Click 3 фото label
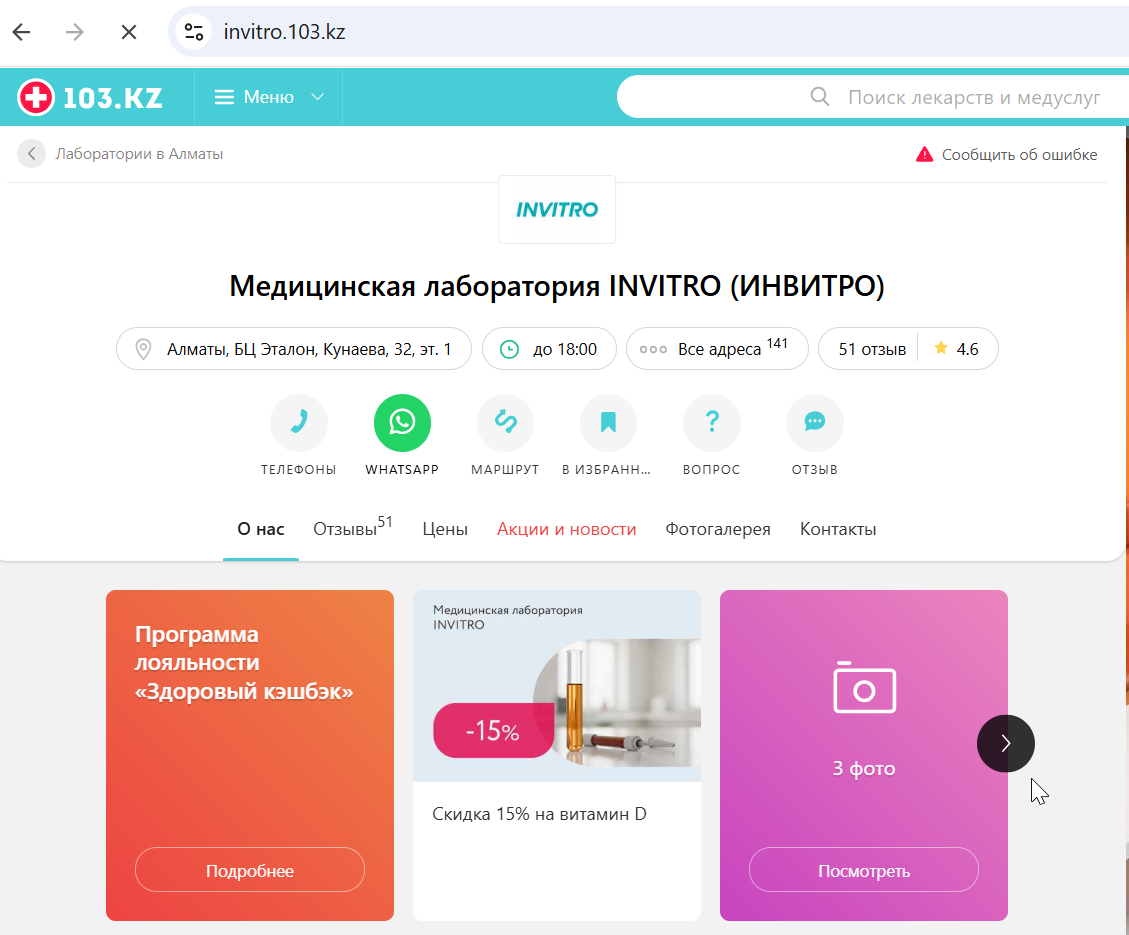Viewport: 1129px width, 935px height. (x=864, y=768)
